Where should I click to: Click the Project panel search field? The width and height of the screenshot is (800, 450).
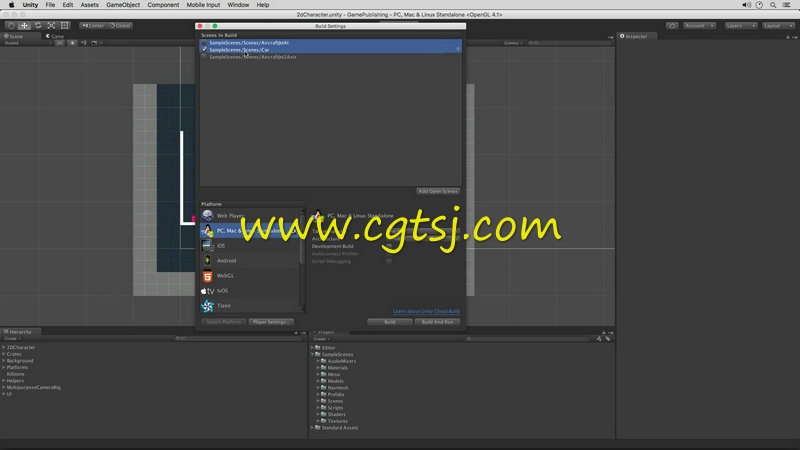[x=528, y=339]
